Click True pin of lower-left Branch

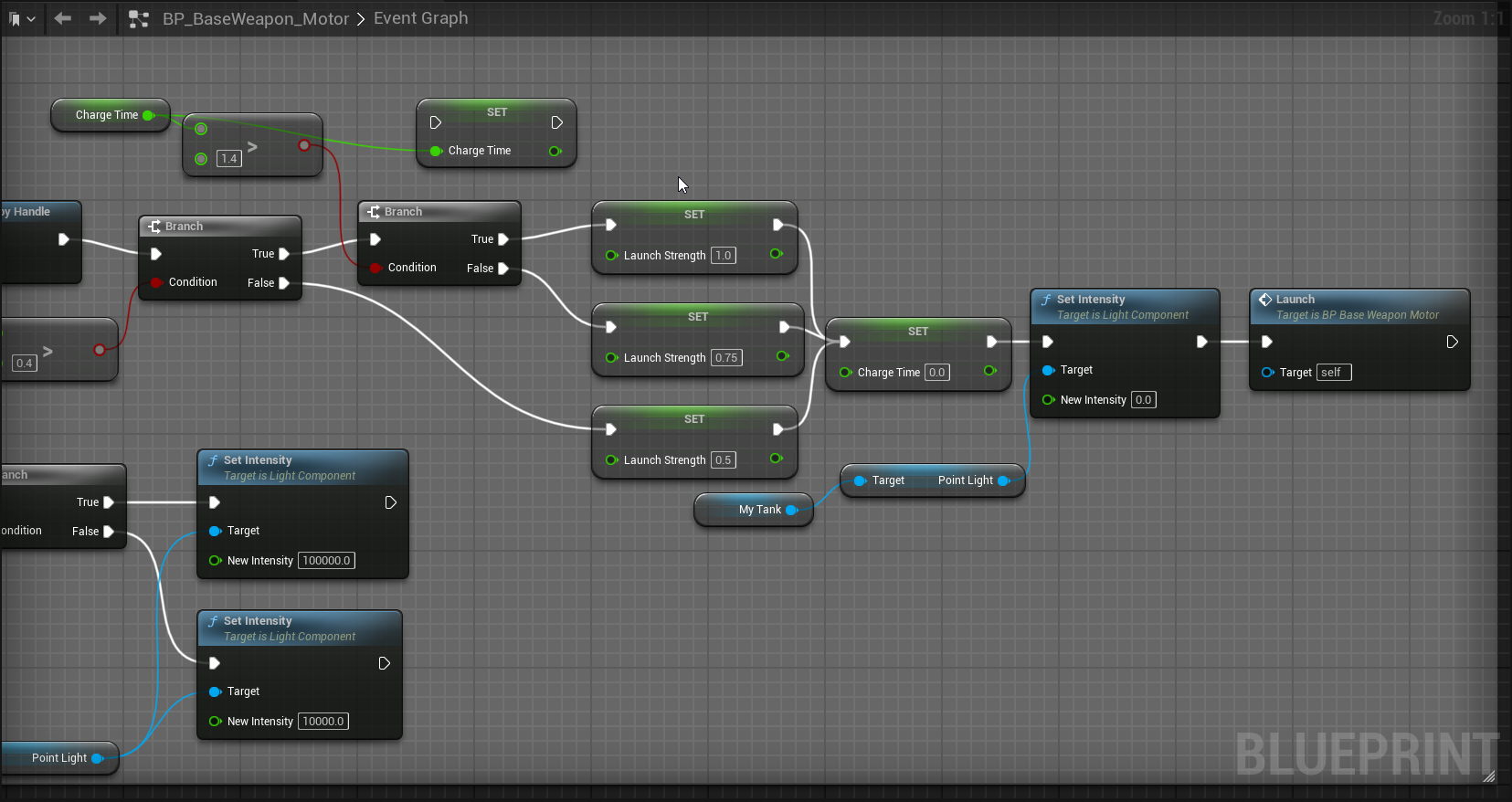109,502
